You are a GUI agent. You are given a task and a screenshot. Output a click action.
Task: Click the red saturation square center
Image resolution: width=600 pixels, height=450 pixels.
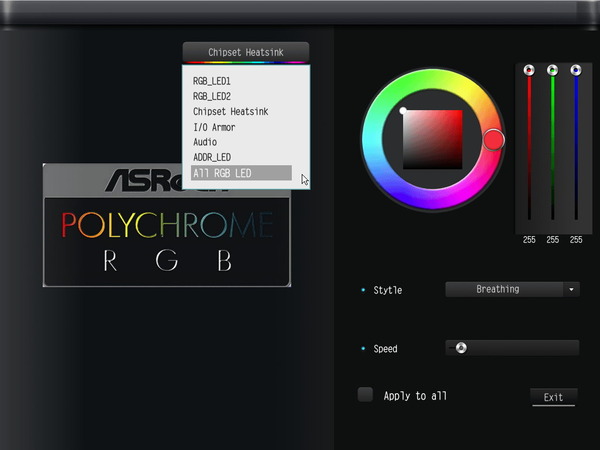pos(433,140)
